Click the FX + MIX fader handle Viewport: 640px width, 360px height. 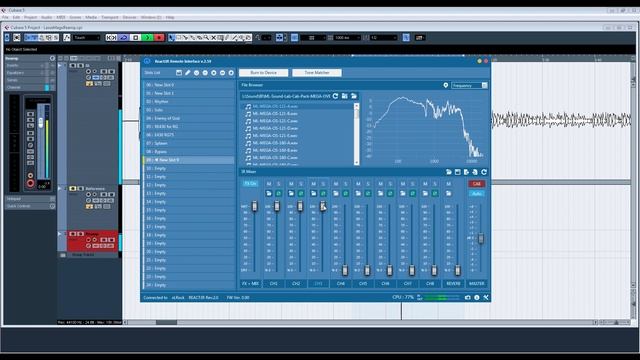click(255, 206)
